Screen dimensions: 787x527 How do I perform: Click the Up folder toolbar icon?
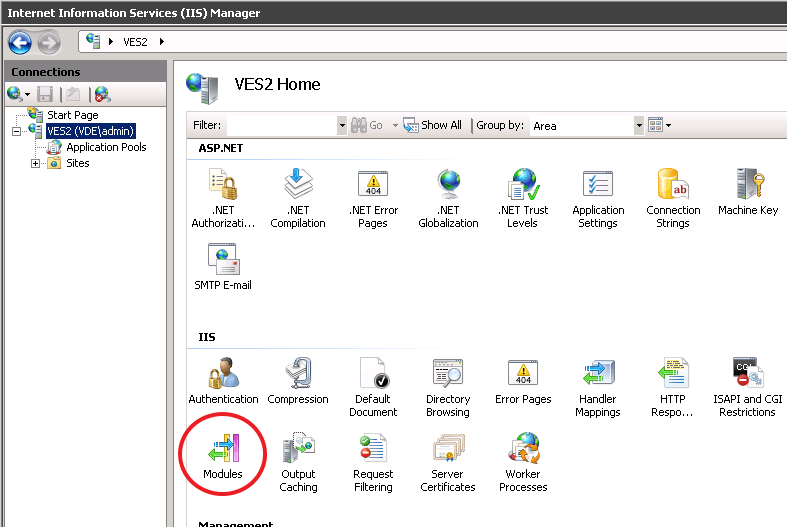coord(73,94)
